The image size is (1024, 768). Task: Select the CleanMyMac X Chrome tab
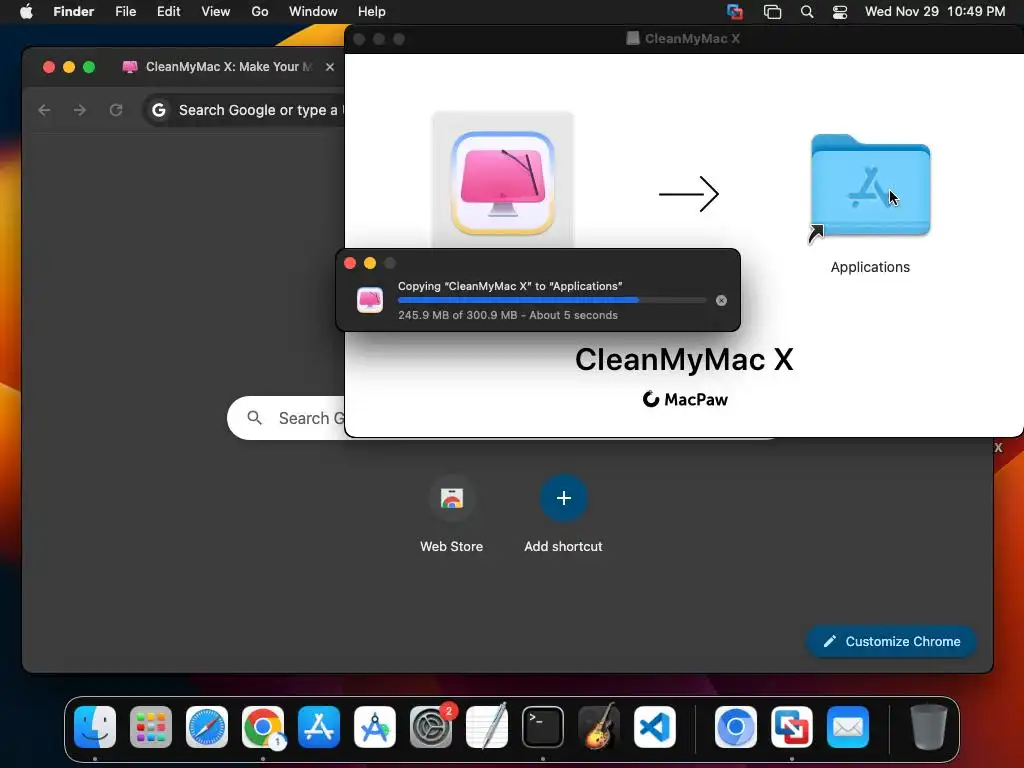pos(219,67)
